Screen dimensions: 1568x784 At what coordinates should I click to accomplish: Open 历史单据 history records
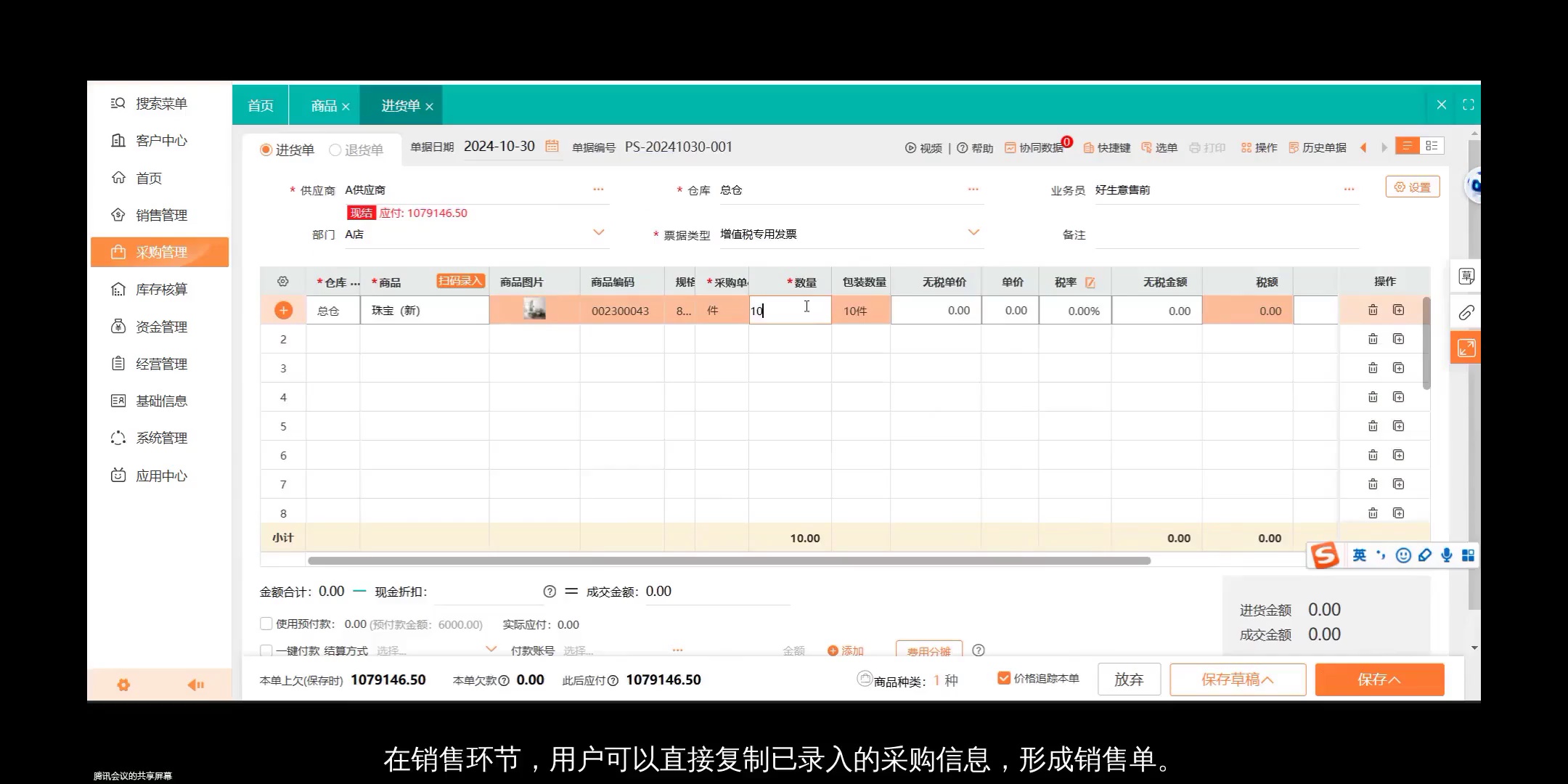pos(1323,147)
